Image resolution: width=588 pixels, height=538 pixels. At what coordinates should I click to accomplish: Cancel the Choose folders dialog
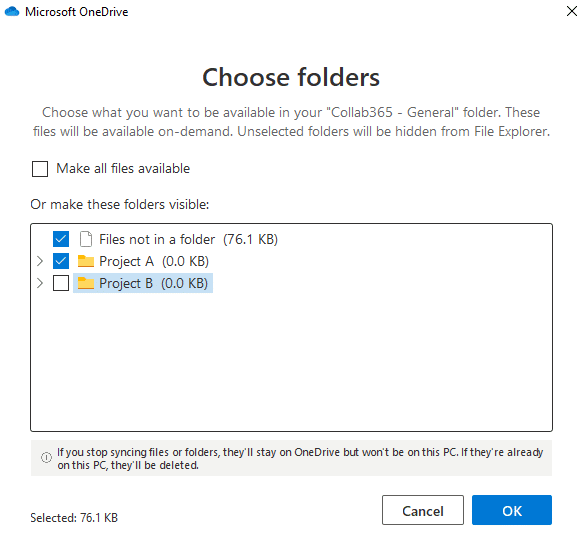pyautogui.click(x=423, y=510)
